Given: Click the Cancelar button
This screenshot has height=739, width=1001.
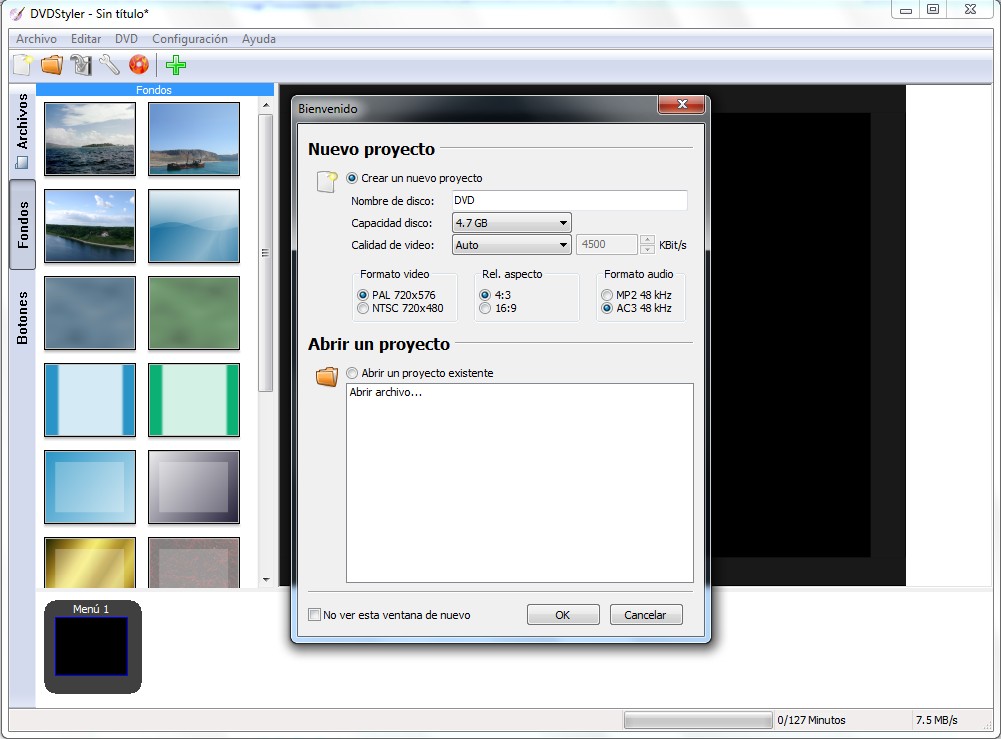Looking at the screenshot, I should tap(646, 615).
